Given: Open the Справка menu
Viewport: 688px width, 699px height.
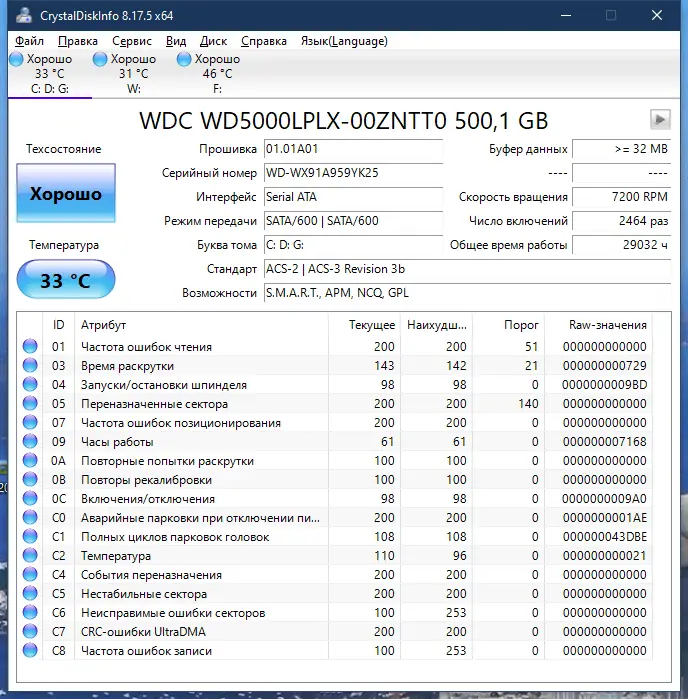Looking at the screenshot, I should pyautogui.click(x=264, y=41).
